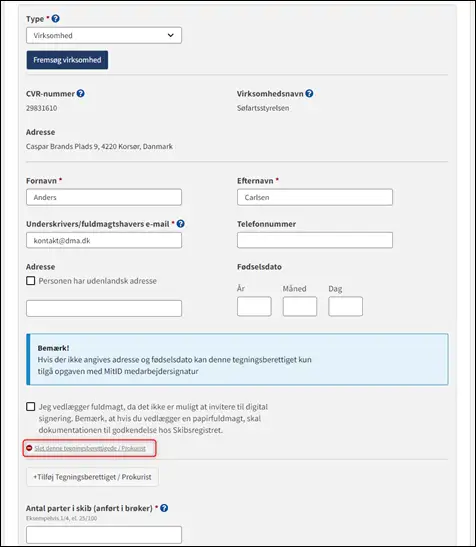Screen dimensions: 476x547
Task: Tick the Jeg vedlægger fuldmagt checkbox
Action: click(x=31, y=407)
